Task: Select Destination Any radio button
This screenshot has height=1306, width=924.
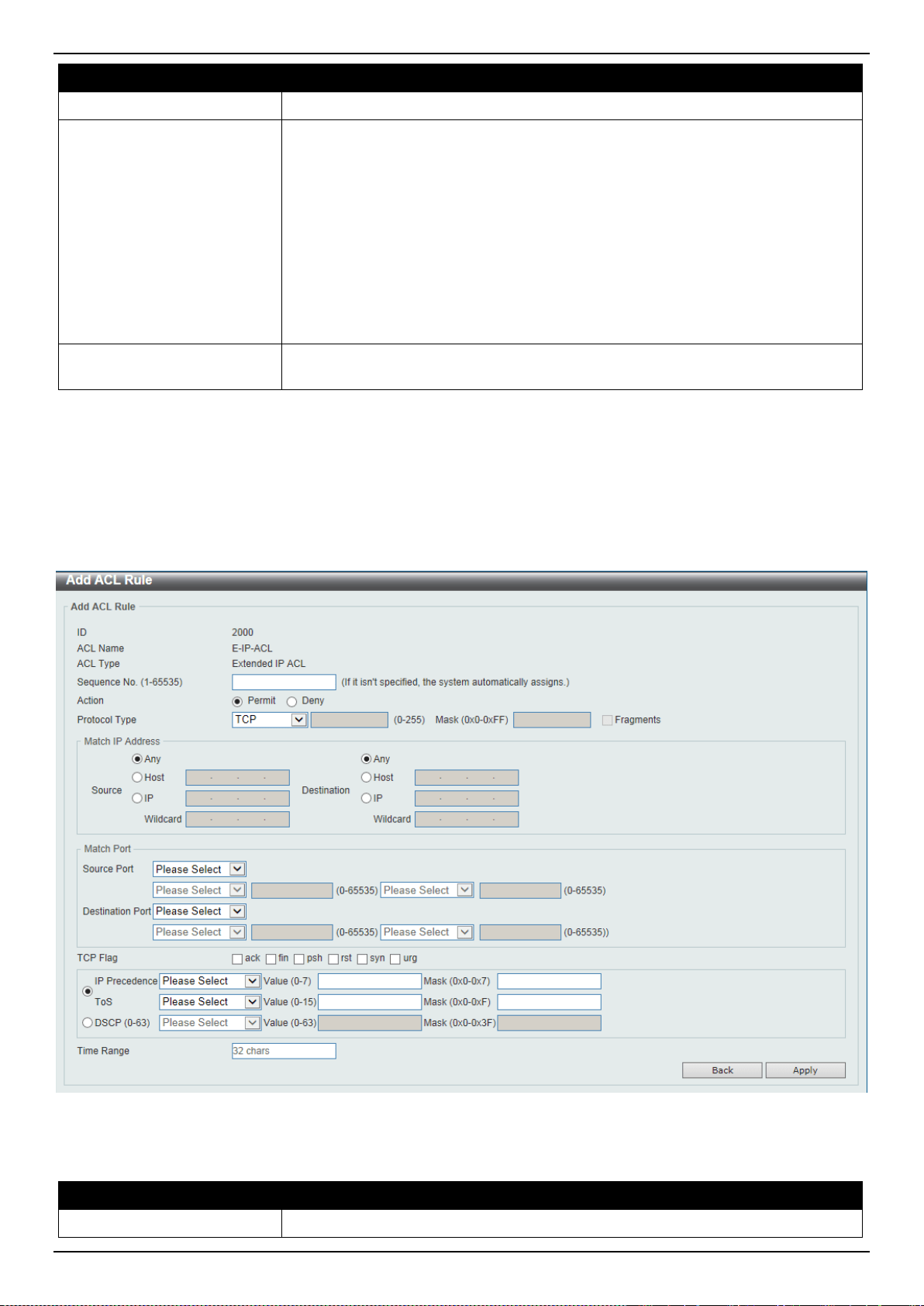Action: (x=367, y=759)
